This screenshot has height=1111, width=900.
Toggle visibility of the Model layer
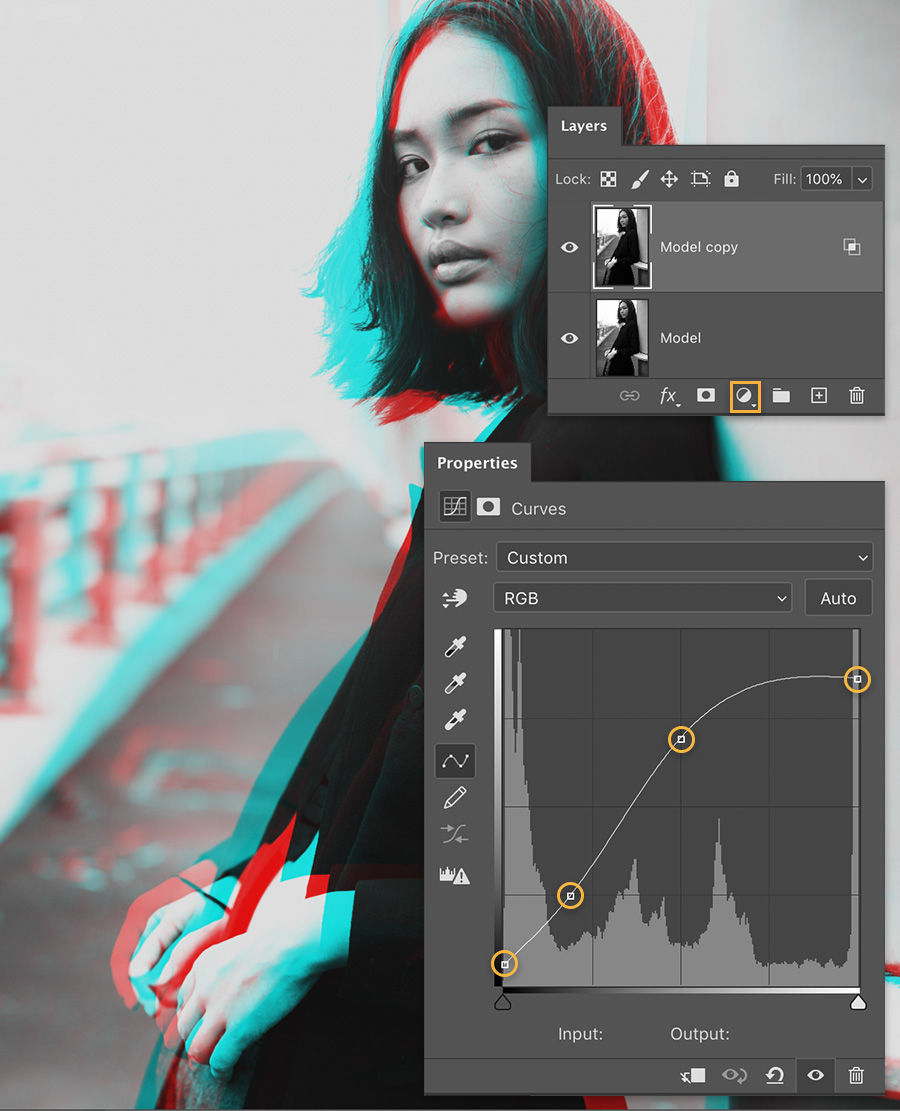[569, 338]
